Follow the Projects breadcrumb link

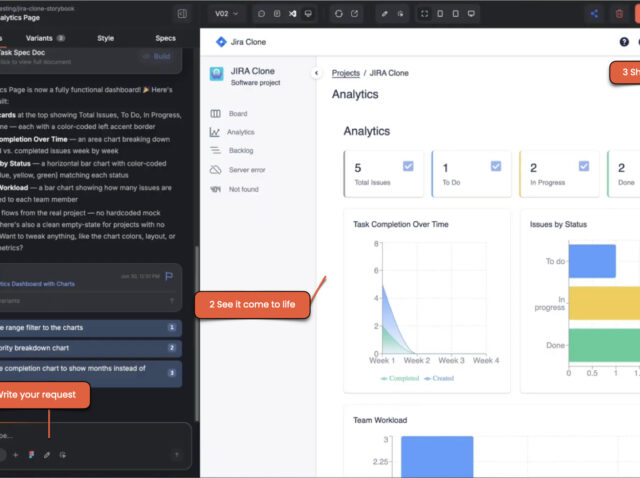(346, 73)
